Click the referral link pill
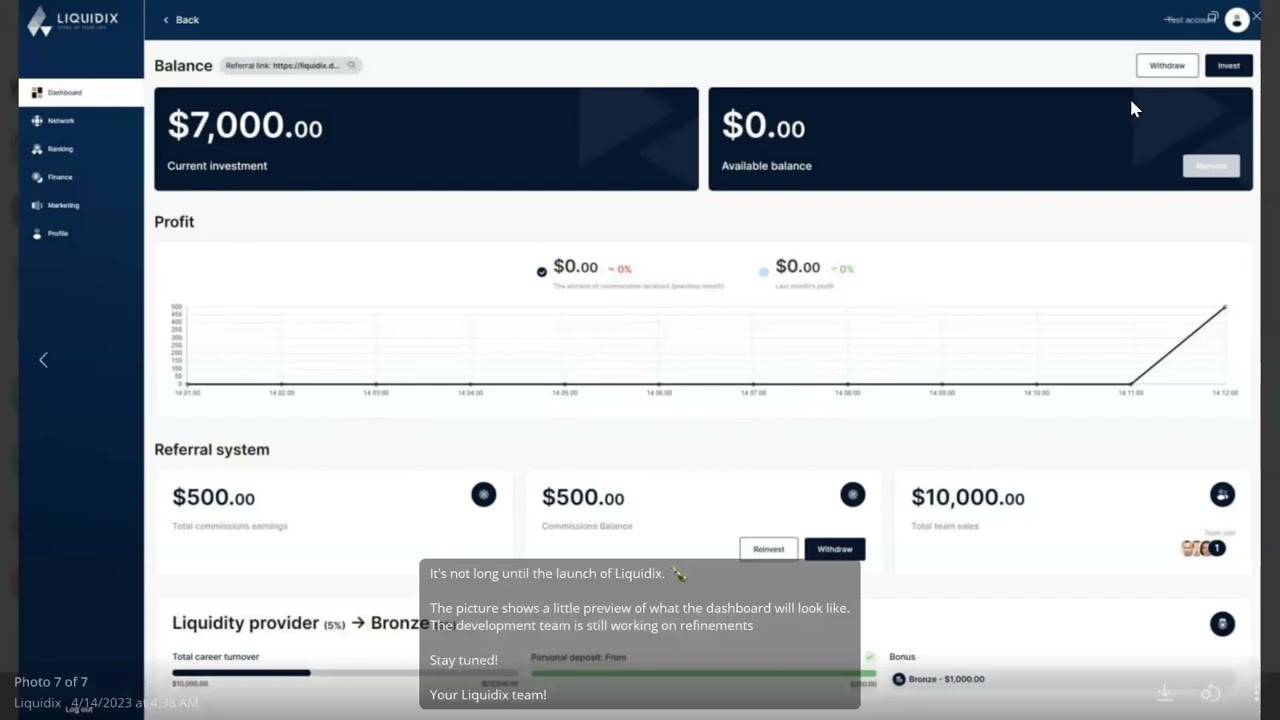The image size is (1280, 720). point(290,65)
